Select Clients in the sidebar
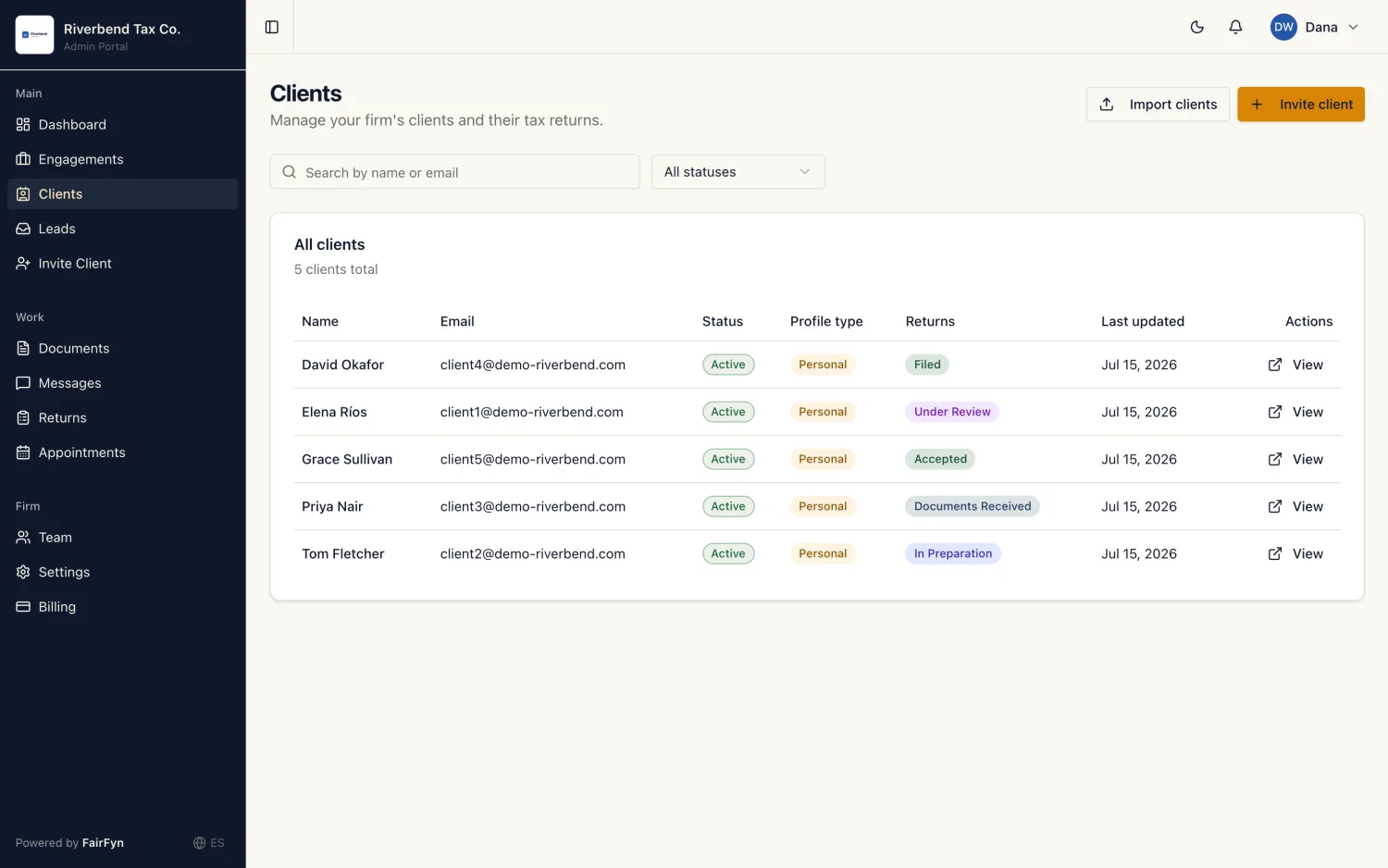The height and width of the screenshot is (868, 1388). click(x=122, y=194)
